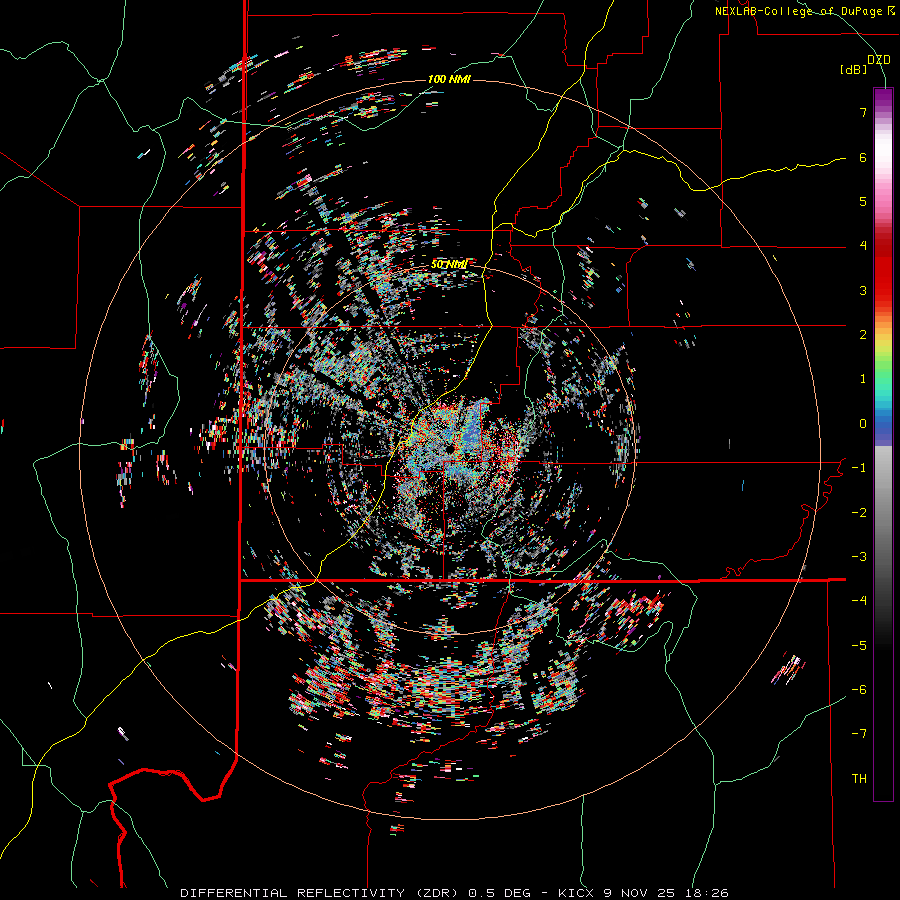Image resolution: width=900 pixels, height=900 pixels.
Task: Click the DZD legend title
Action: point(879,60)
